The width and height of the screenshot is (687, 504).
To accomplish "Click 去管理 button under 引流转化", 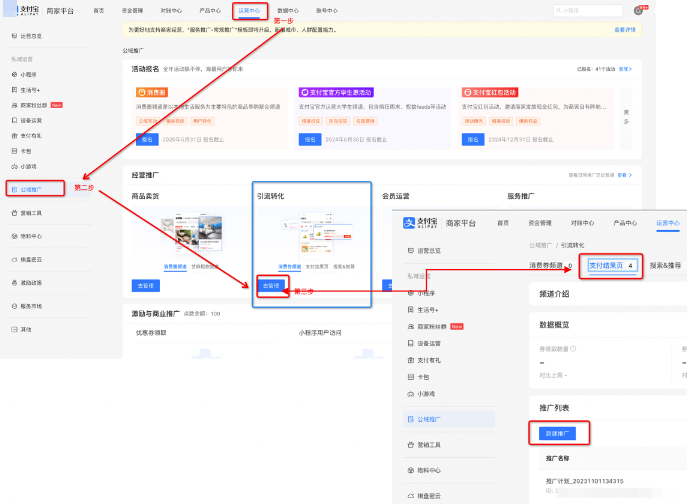I will (271, 286).
